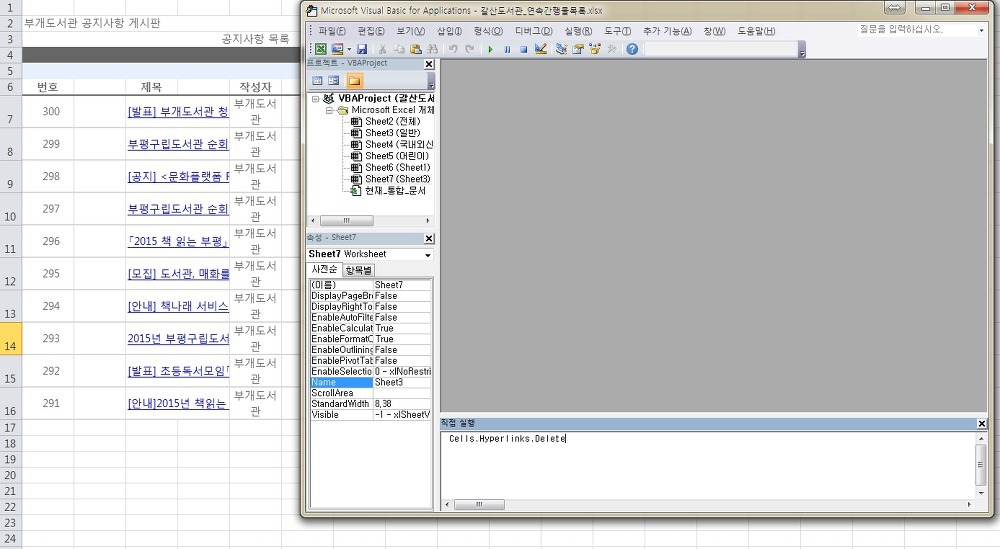Close the 속성 - Sheet7 properties panel
The width and height of the screenshot is (1000, 549).
pos(429,238)
